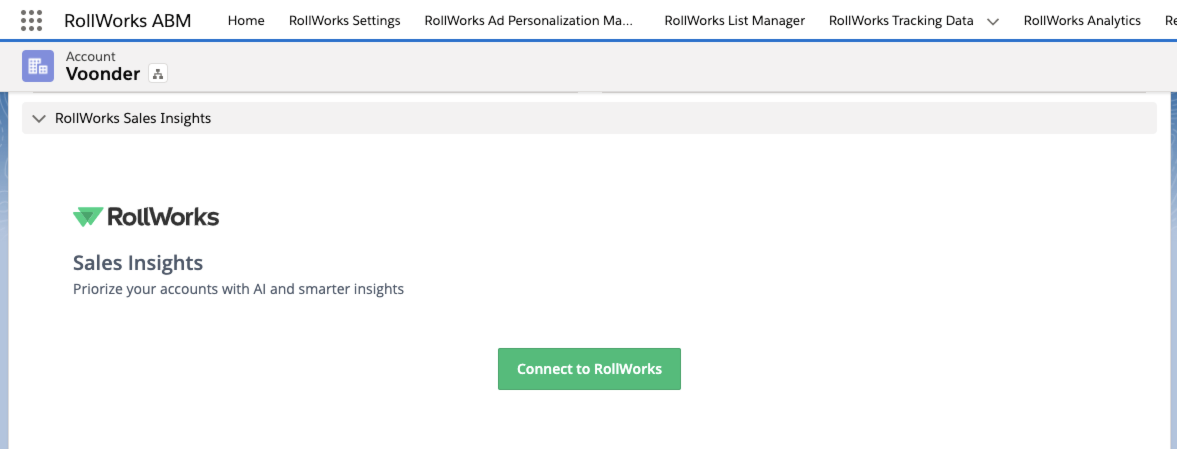Click the RollWorks Sales Insights section title
Screen dimensions: 1177x449
[x=133, y=118]
